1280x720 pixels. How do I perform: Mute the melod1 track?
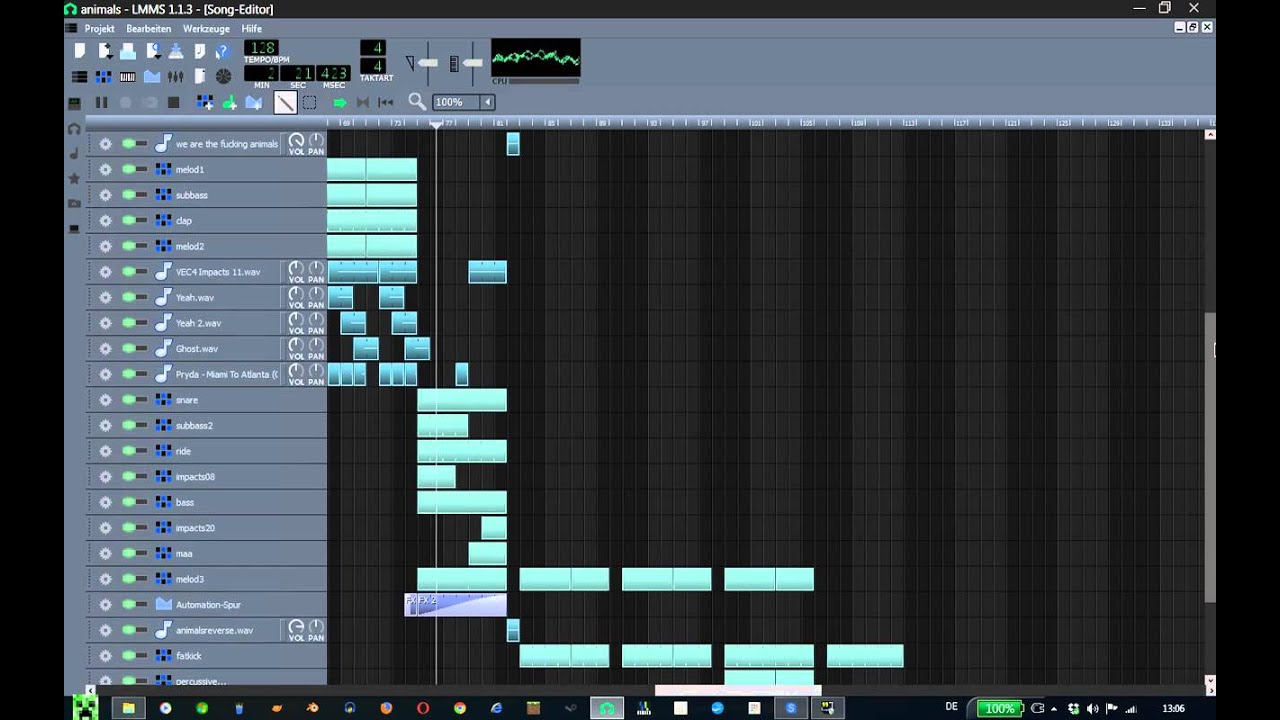[x=128, y=169]
